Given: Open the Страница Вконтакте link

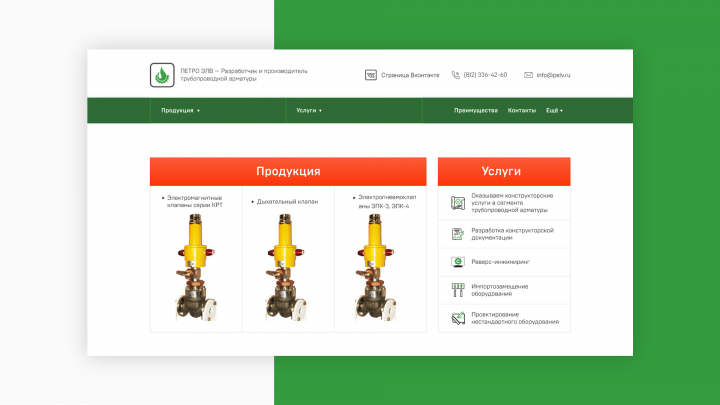Looking at the screenshot, I should pyautogui.click(x=410, y=75).
